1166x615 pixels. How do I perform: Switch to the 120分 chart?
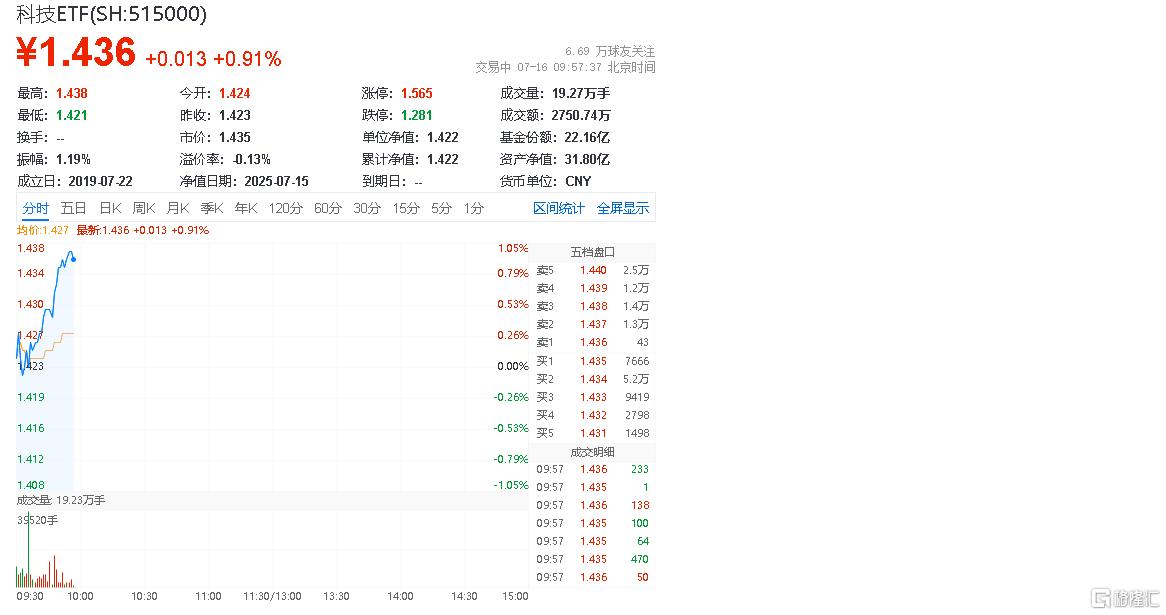point(286,208)
